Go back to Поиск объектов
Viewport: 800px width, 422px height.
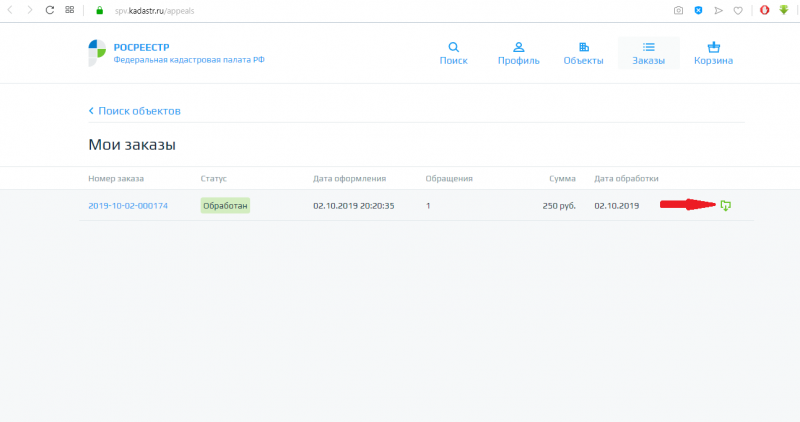(134, 110)
